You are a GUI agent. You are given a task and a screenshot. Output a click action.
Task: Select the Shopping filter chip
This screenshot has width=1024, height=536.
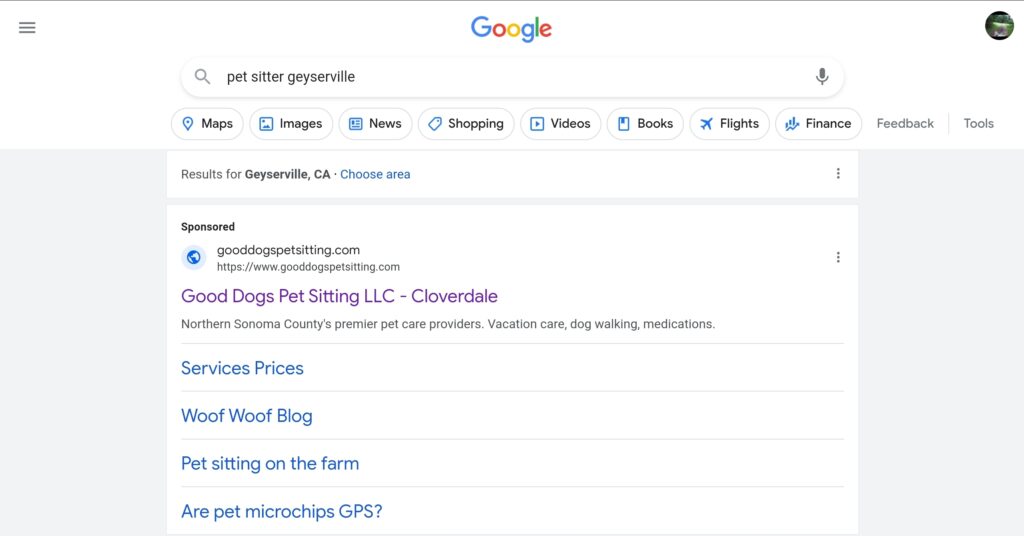click(x=466, y=123)
